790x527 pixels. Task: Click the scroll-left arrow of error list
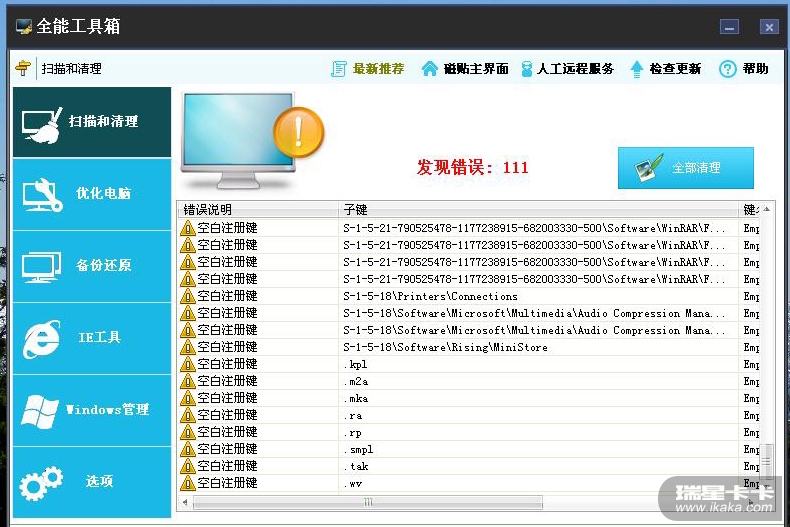185,502
